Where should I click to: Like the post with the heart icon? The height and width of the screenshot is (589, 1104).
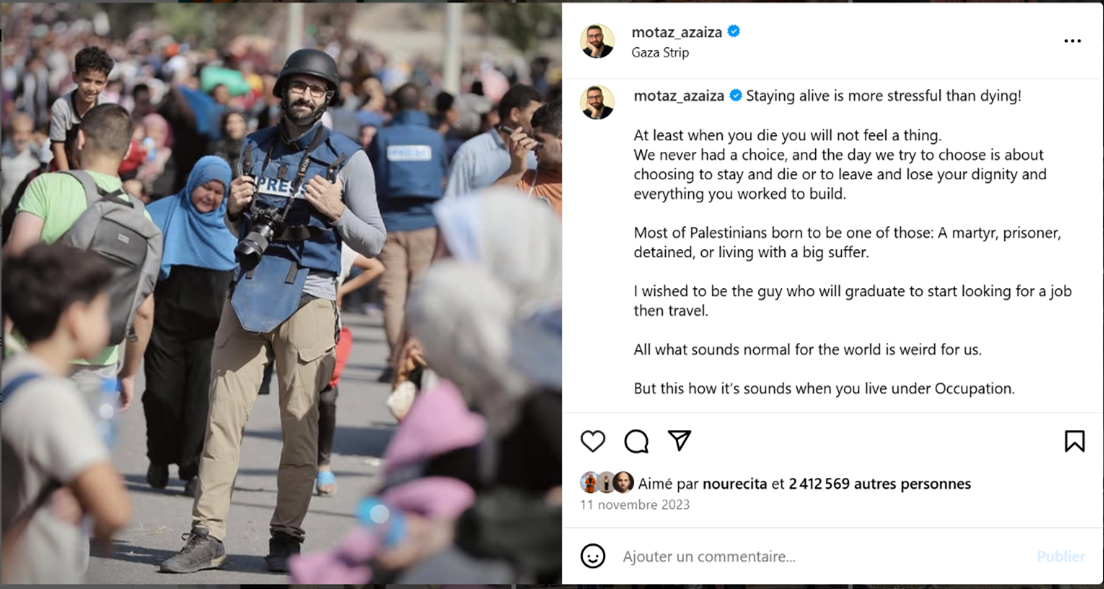pyautogui.click(x=593, y=441)
